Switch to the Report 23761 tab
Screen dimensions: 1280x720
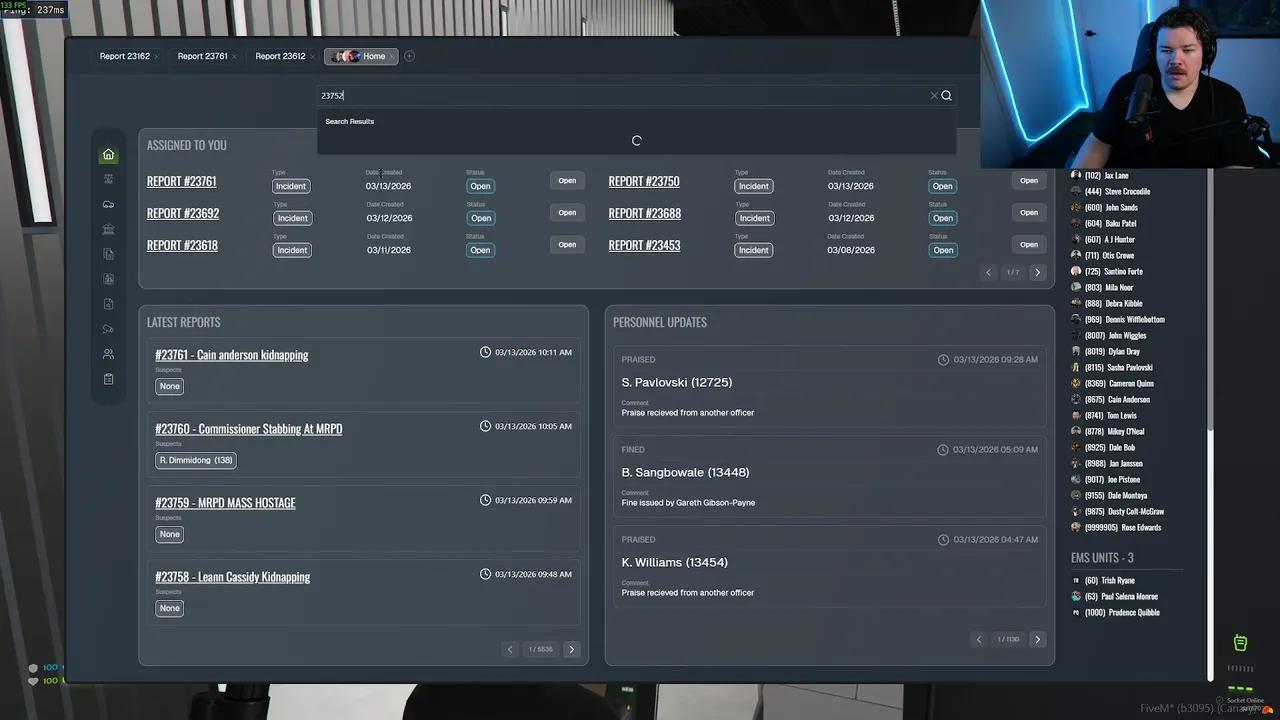click(x=203, y=56)
